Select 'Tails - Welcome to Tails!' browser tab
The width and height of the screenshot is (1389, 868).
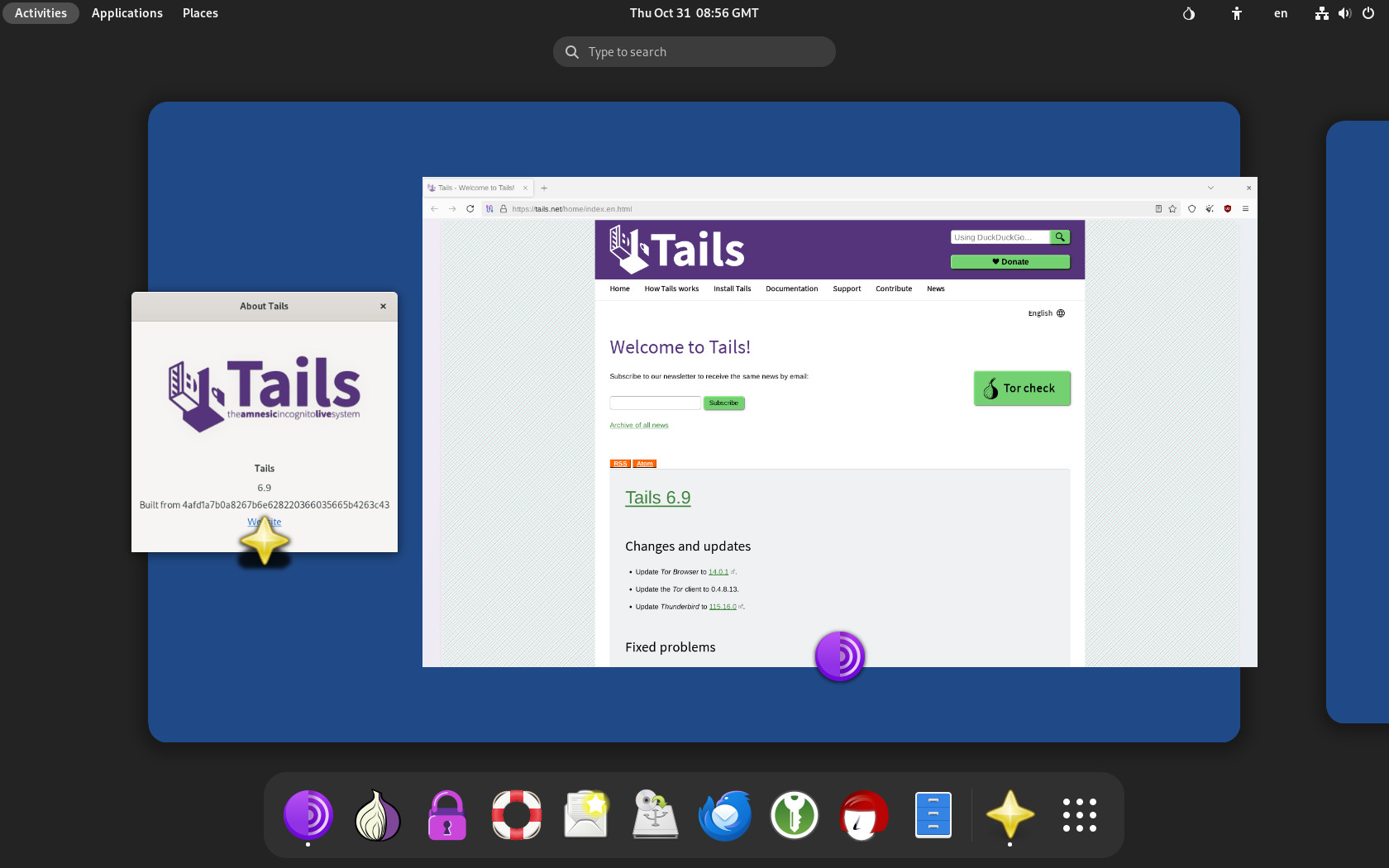point(478,188)
